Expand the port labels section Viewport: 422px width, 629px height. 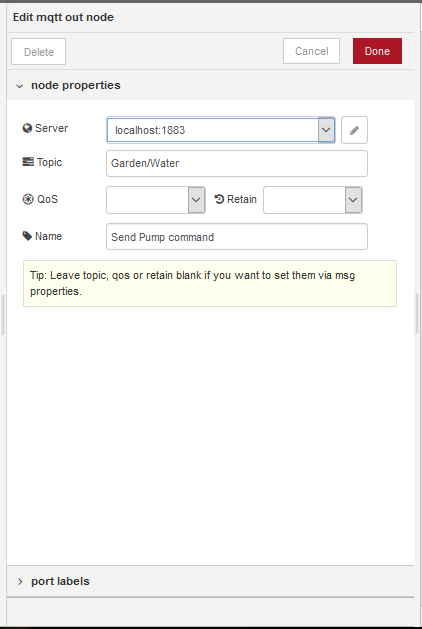(x=20, y=581)
